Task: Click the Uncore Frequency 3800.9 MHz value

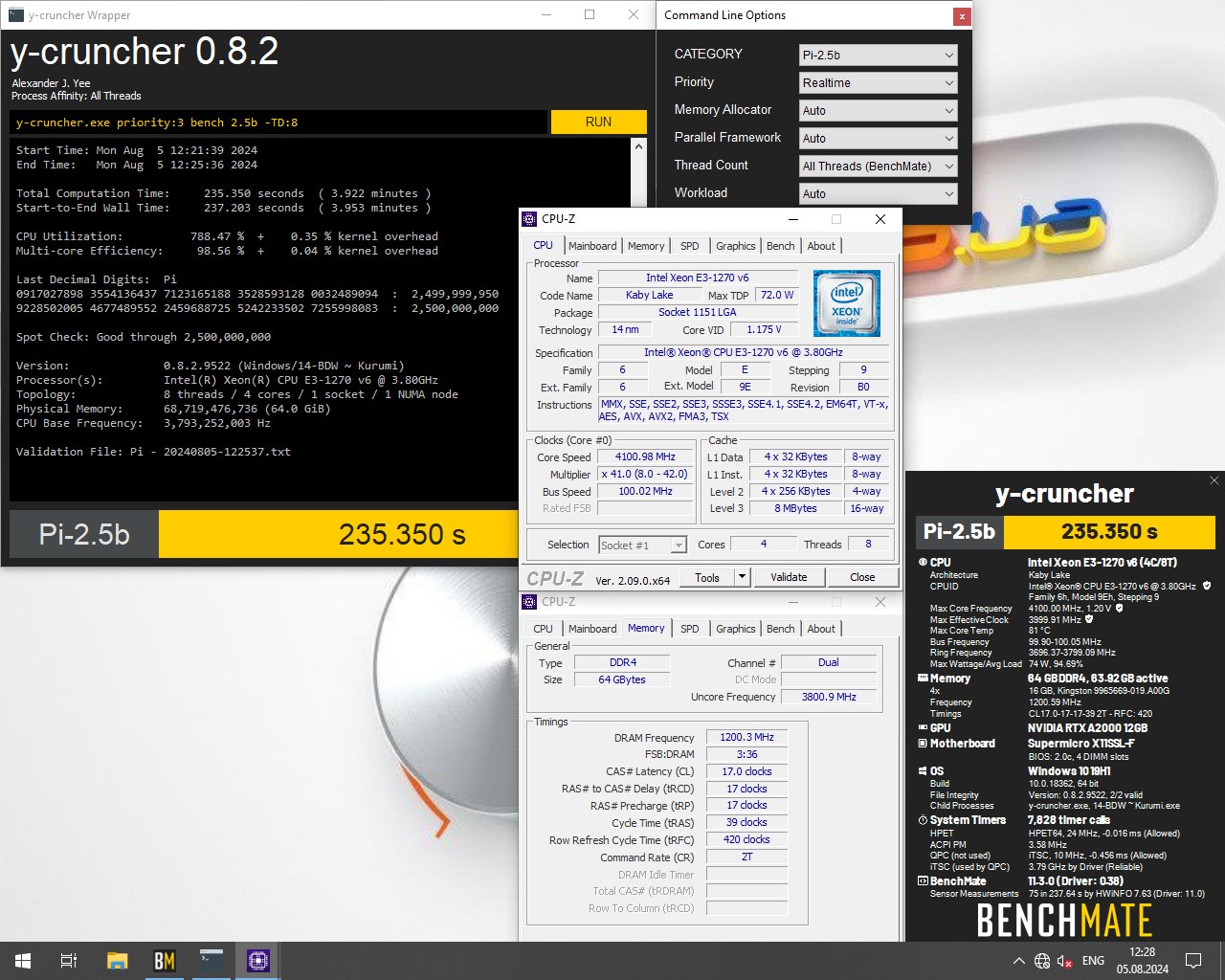Action: click(x=829, y=697)
